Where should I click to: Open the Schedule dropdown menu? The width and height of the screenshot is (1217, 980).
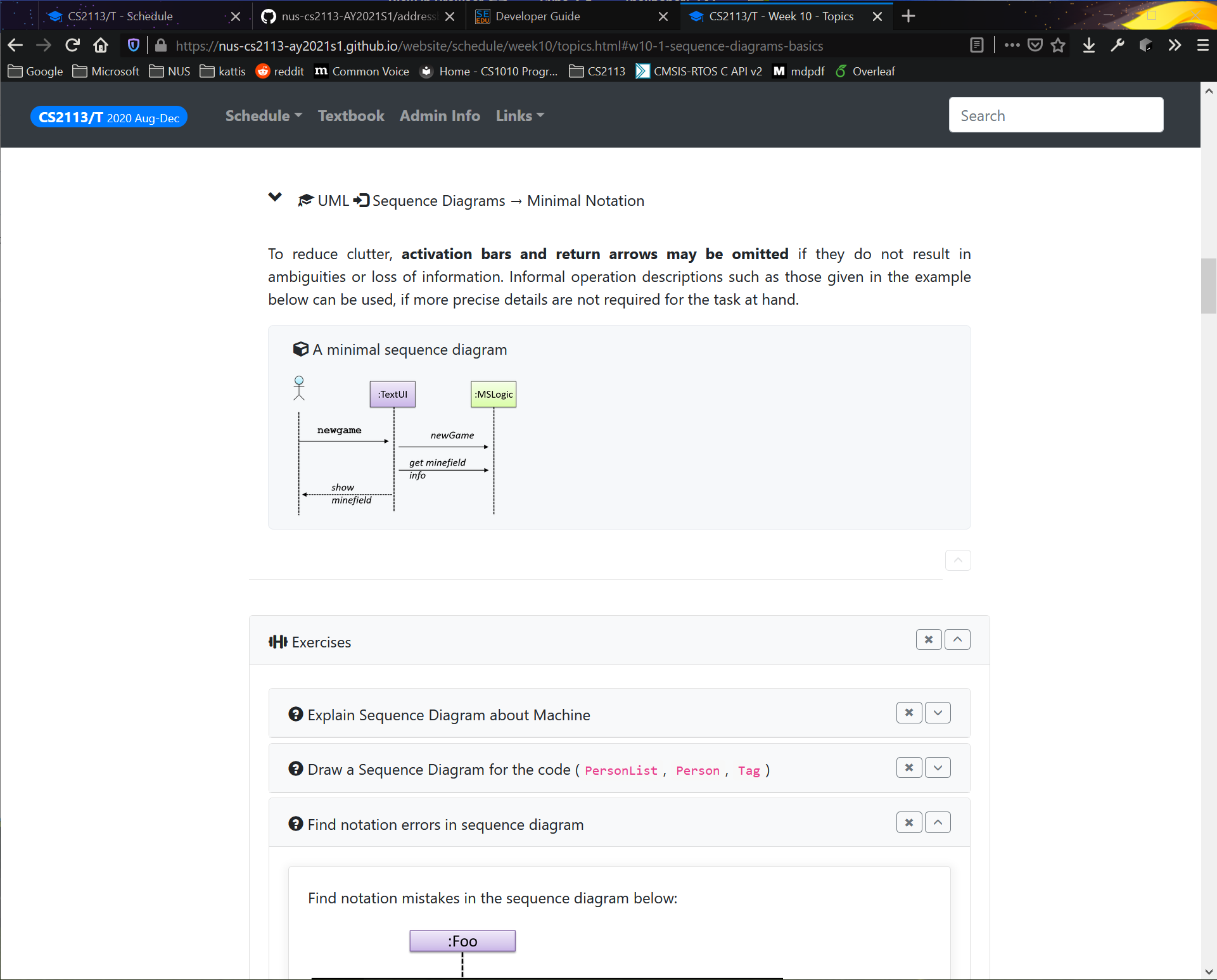pos(264,116)
